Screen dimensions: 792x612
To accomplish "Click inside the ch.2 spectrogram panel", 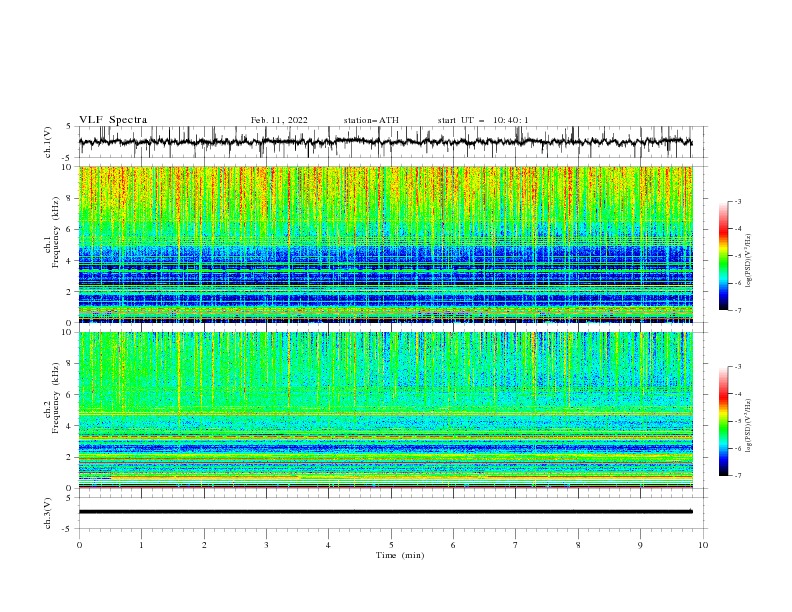I will click(385, 410).
